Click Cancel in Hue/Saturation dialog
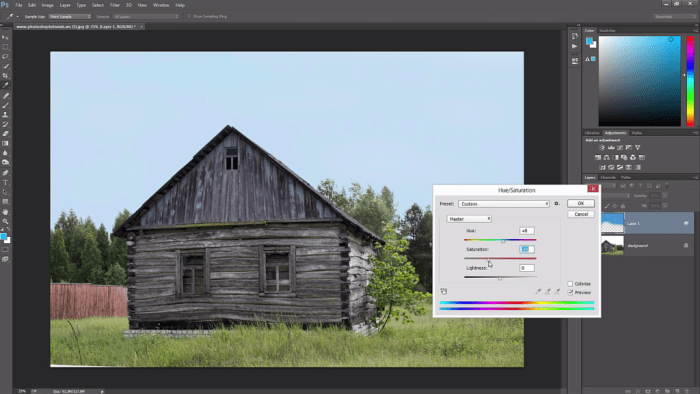This screenshot has width=700, height=394. 581,214
